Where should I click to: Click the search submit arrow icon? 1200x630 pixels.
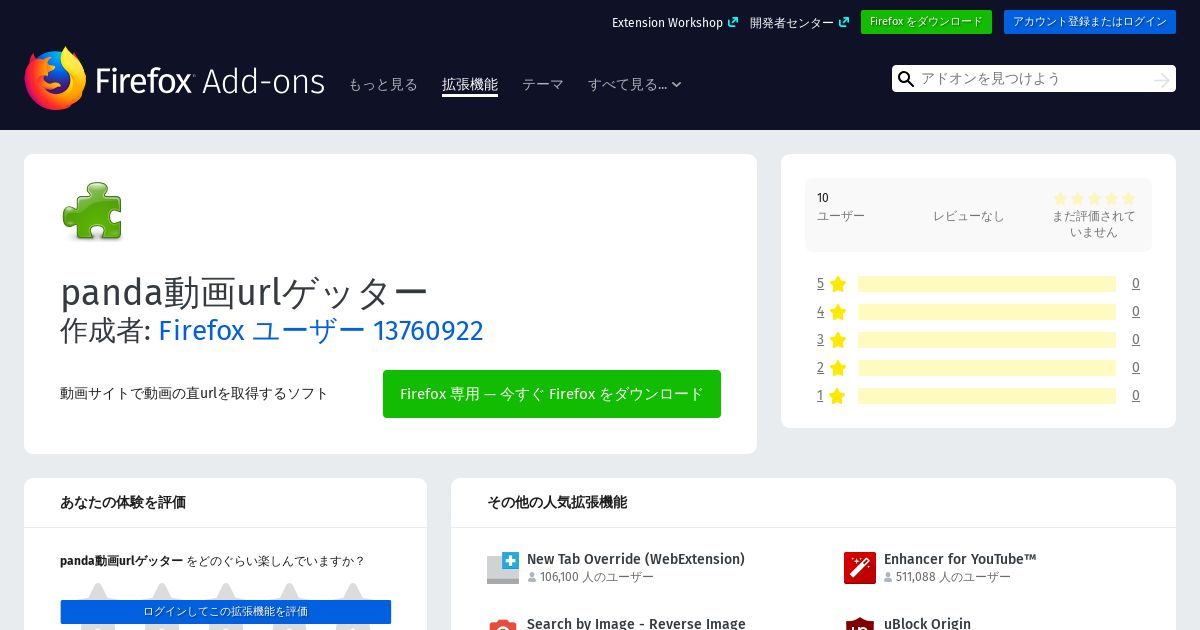[x=1161, y=79]
